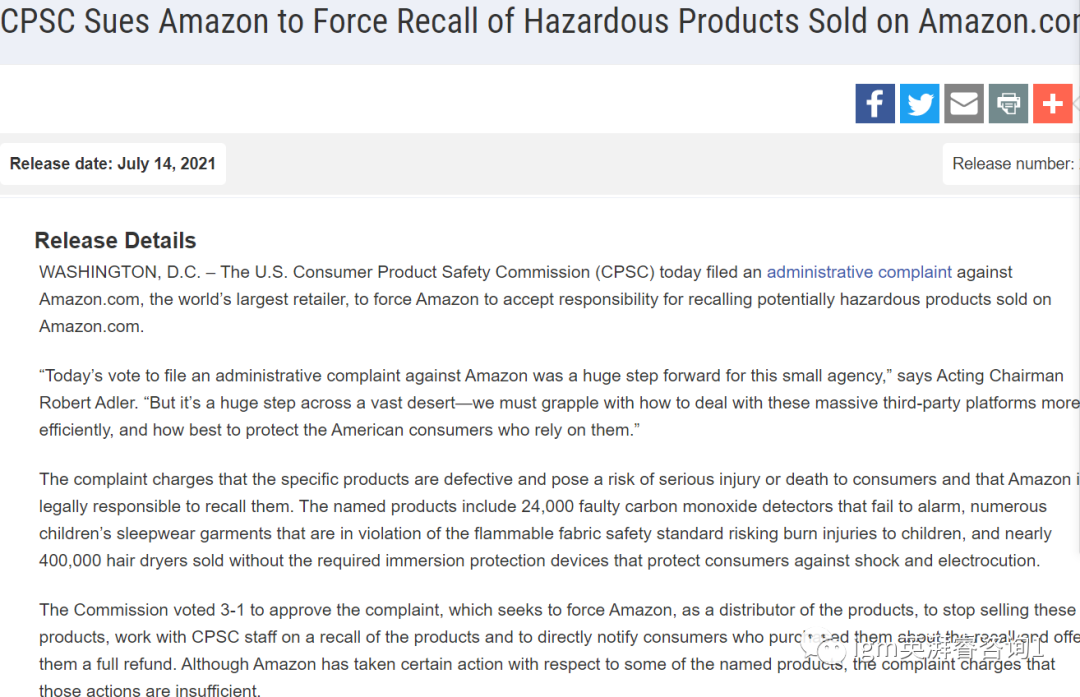Image resolution: width=1080 pixels, height=697 pixels.
Task: Click the CPSC Sues Amazon headline
Action: (x=538, y=22)
